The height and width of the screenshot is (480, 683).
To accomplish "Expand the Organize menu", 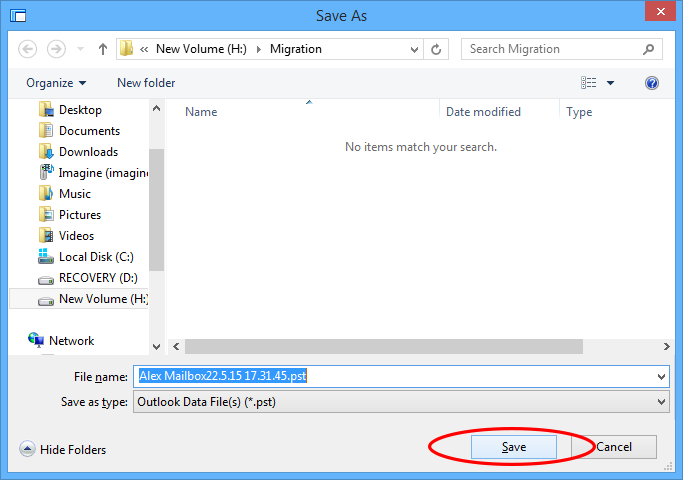I will point(56,83).
